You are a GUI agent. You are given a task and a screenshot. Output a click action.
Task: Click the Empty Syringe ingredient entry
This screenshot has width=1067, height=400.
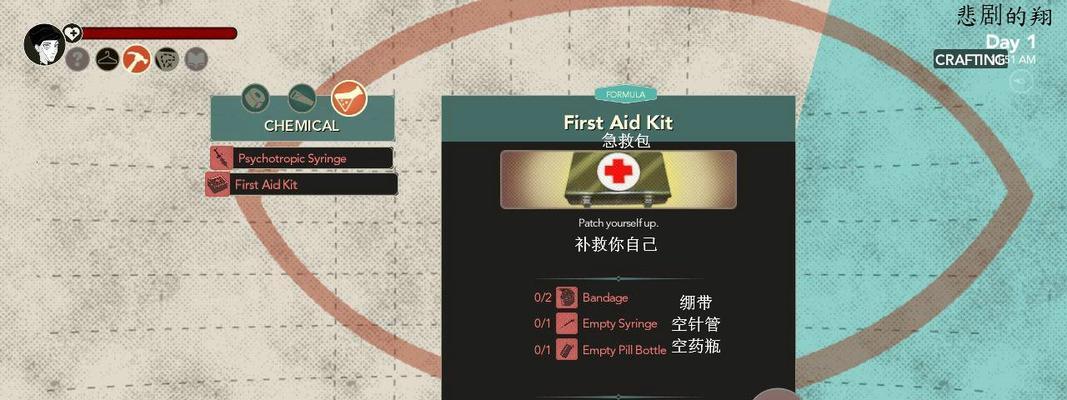pyautogui.click(x=595, y=324)
